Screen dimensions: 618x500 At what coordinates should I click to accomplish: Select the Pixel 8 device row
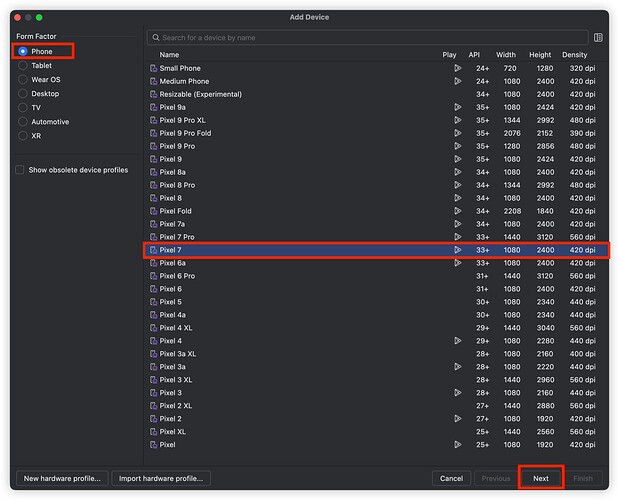pyautogui.click(x=375, y=198)
